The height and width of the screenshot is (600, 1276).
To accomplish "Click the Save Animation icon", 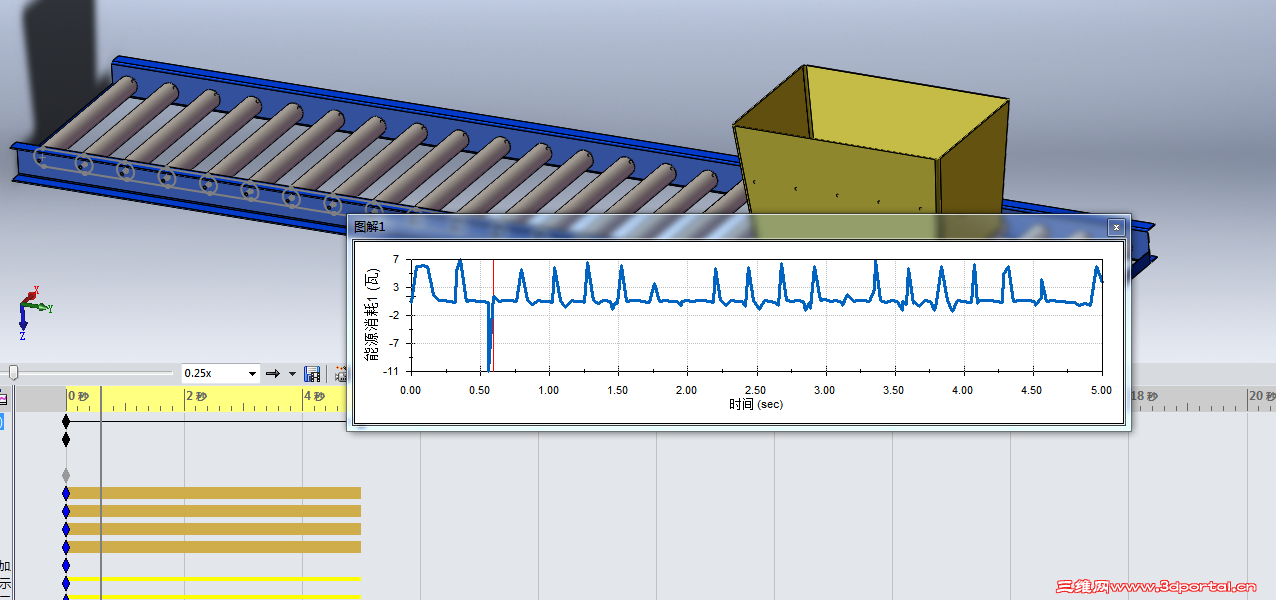I will click(312, 374).
